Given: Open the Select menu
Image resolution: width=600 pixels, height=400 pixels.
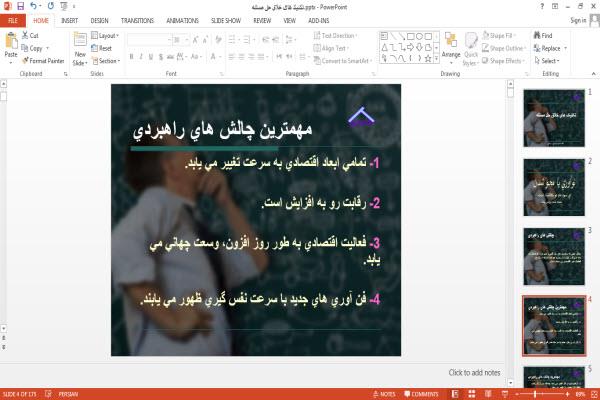Looking at the screenshot, I should pos(547,61).
